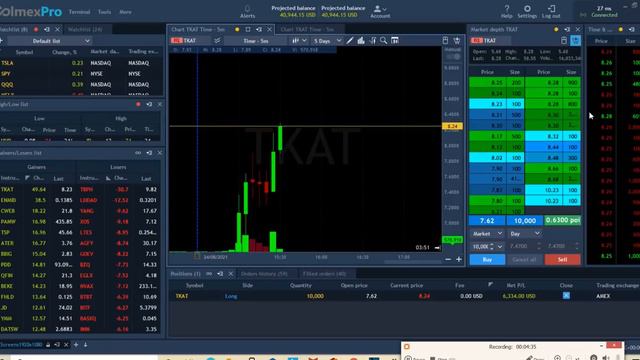
Task: Click the highlighted blue icon in Market depth toolbar
Action: [576, 40]
